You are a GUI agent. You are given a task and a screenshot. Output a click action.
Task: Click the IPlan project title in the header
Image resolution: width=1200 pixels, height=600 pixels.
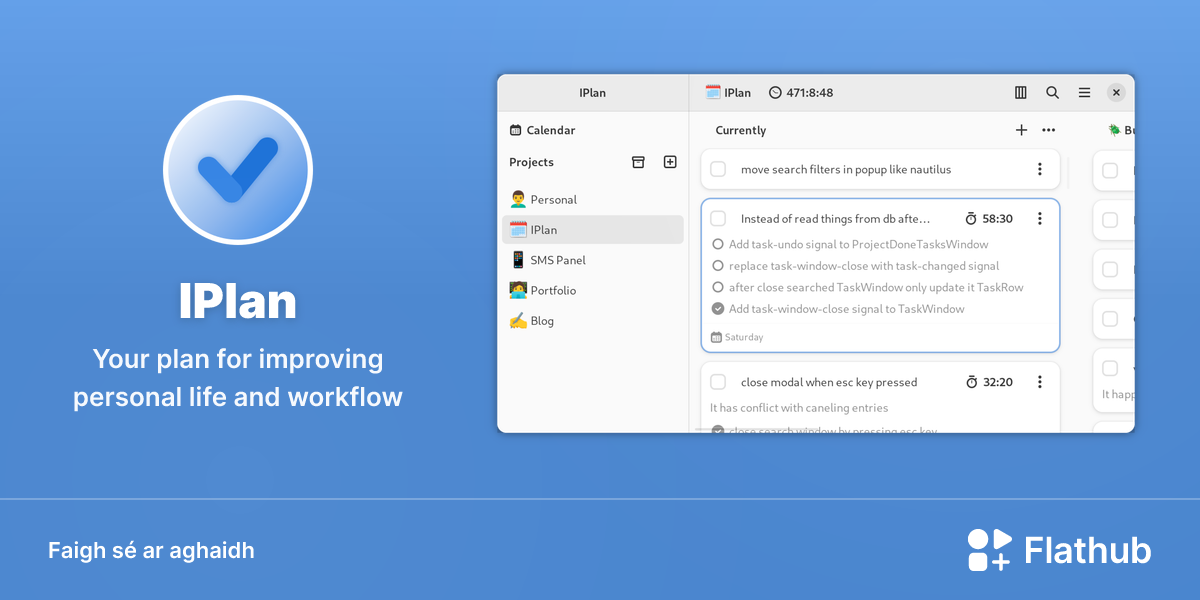pos(728,93)
